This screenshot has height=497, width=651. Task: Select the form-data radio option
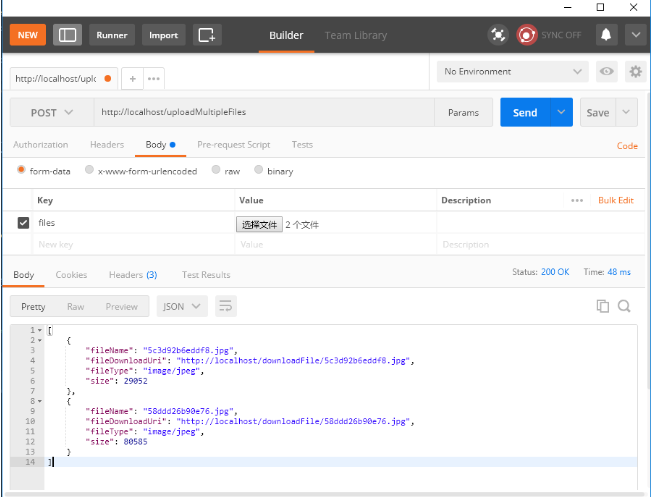21,169
